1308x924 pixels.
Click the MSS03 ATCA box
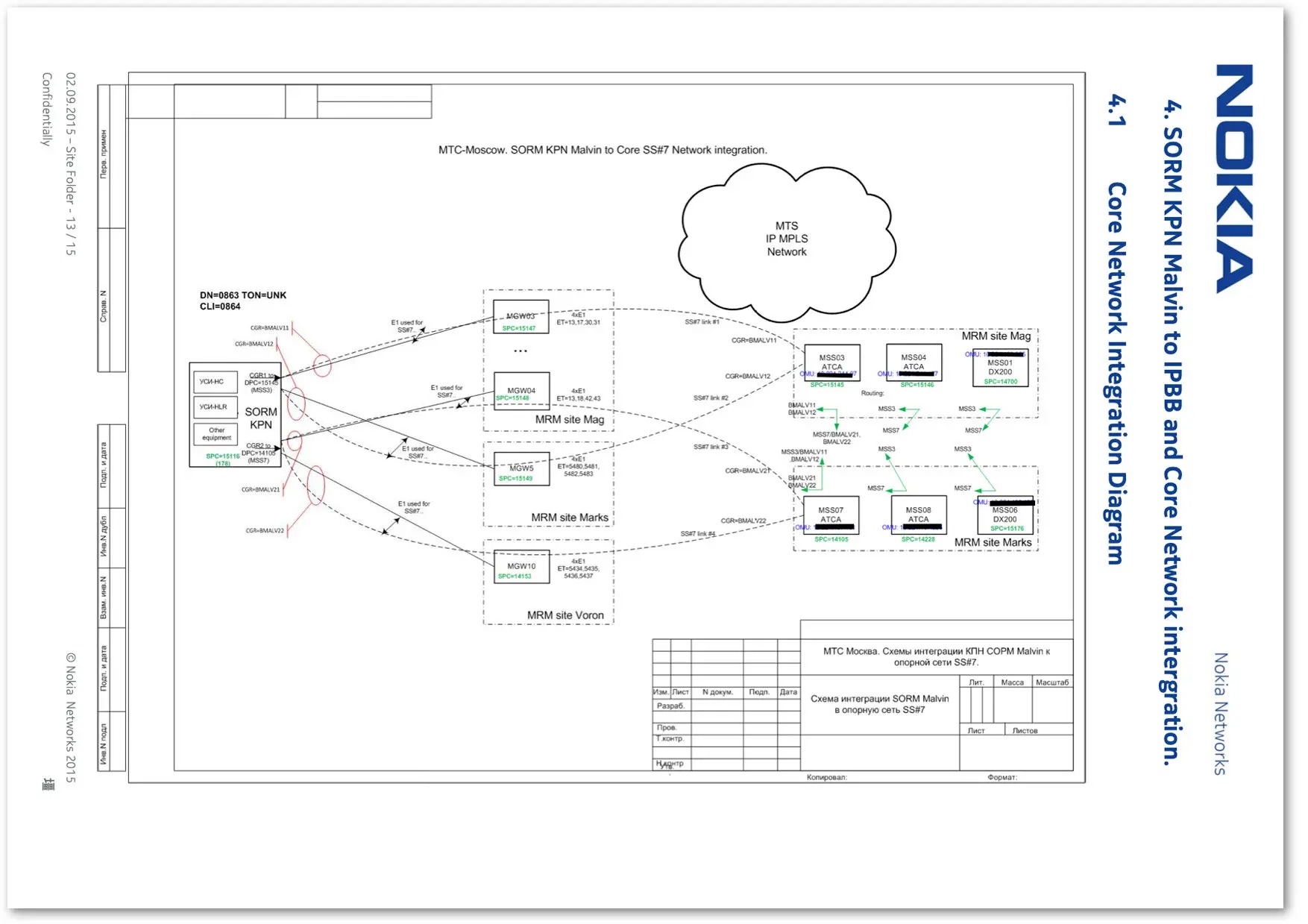click(831, 363)
